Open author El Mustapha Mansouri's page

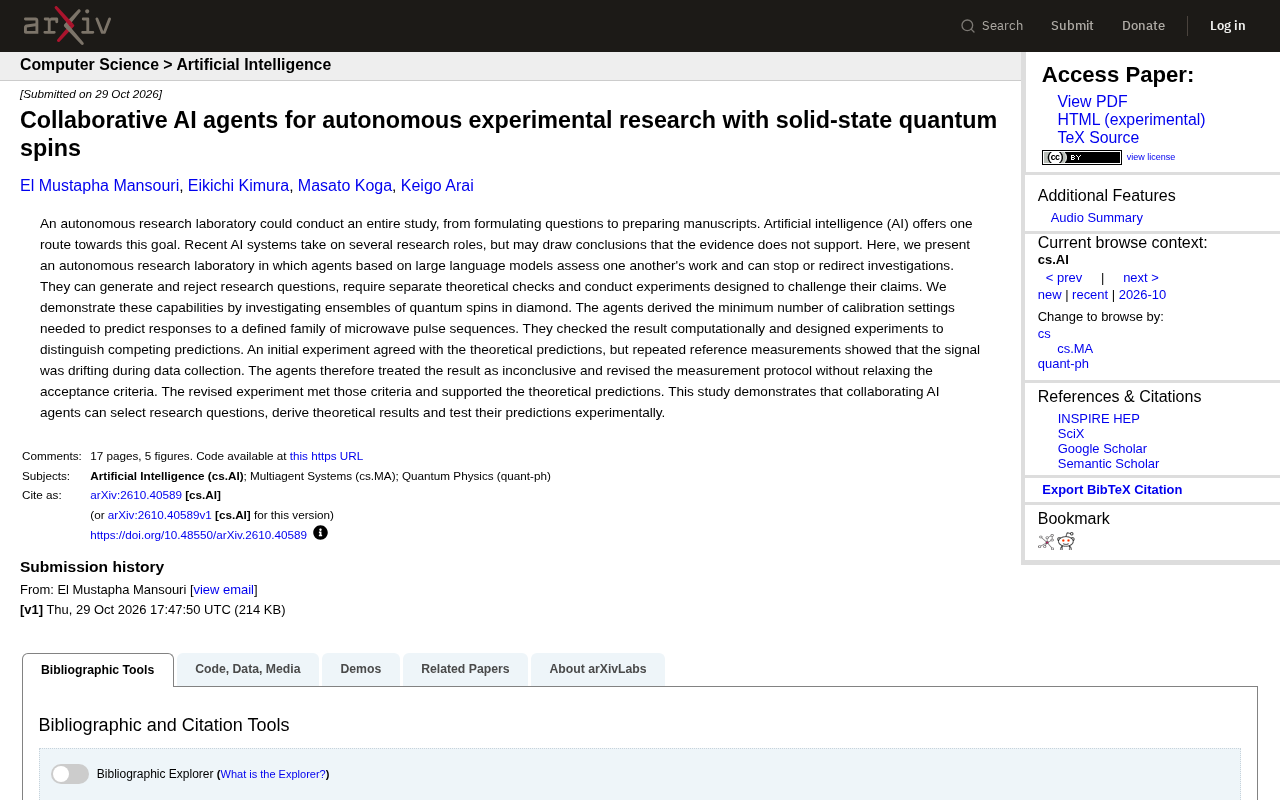click(100, 186)
